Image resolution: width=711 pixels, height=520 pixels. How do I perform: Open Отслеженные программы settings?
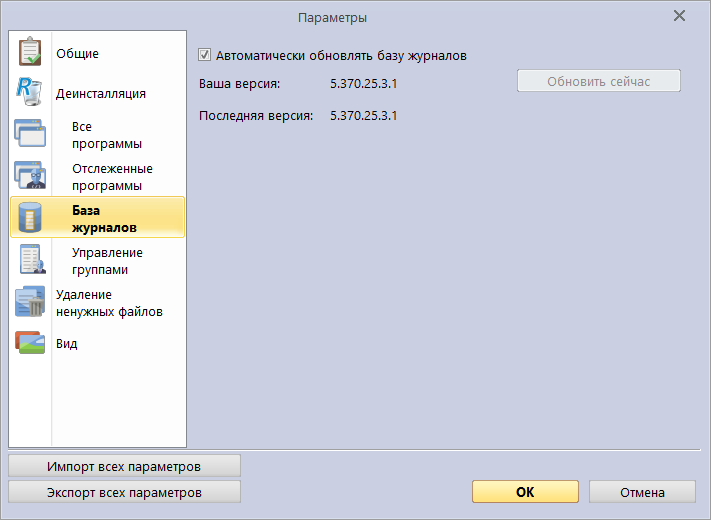pyautogui.click(x=112, y=177)
